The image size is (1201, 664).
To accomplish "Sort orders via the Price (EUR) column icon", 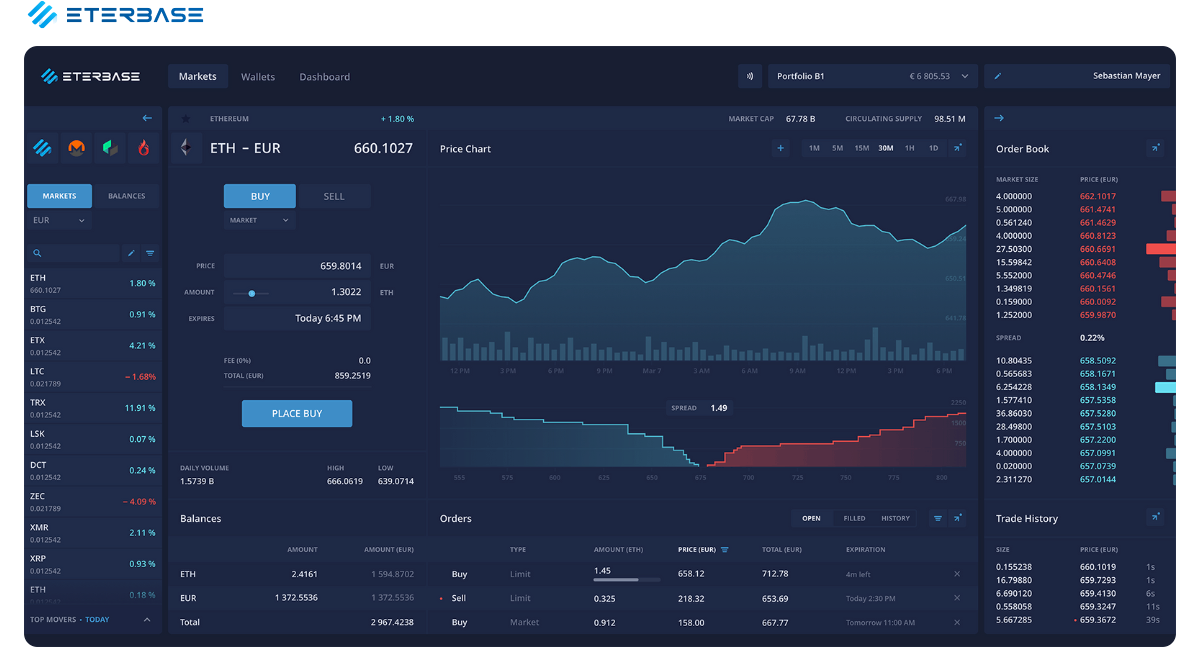I will click(725, 550).
